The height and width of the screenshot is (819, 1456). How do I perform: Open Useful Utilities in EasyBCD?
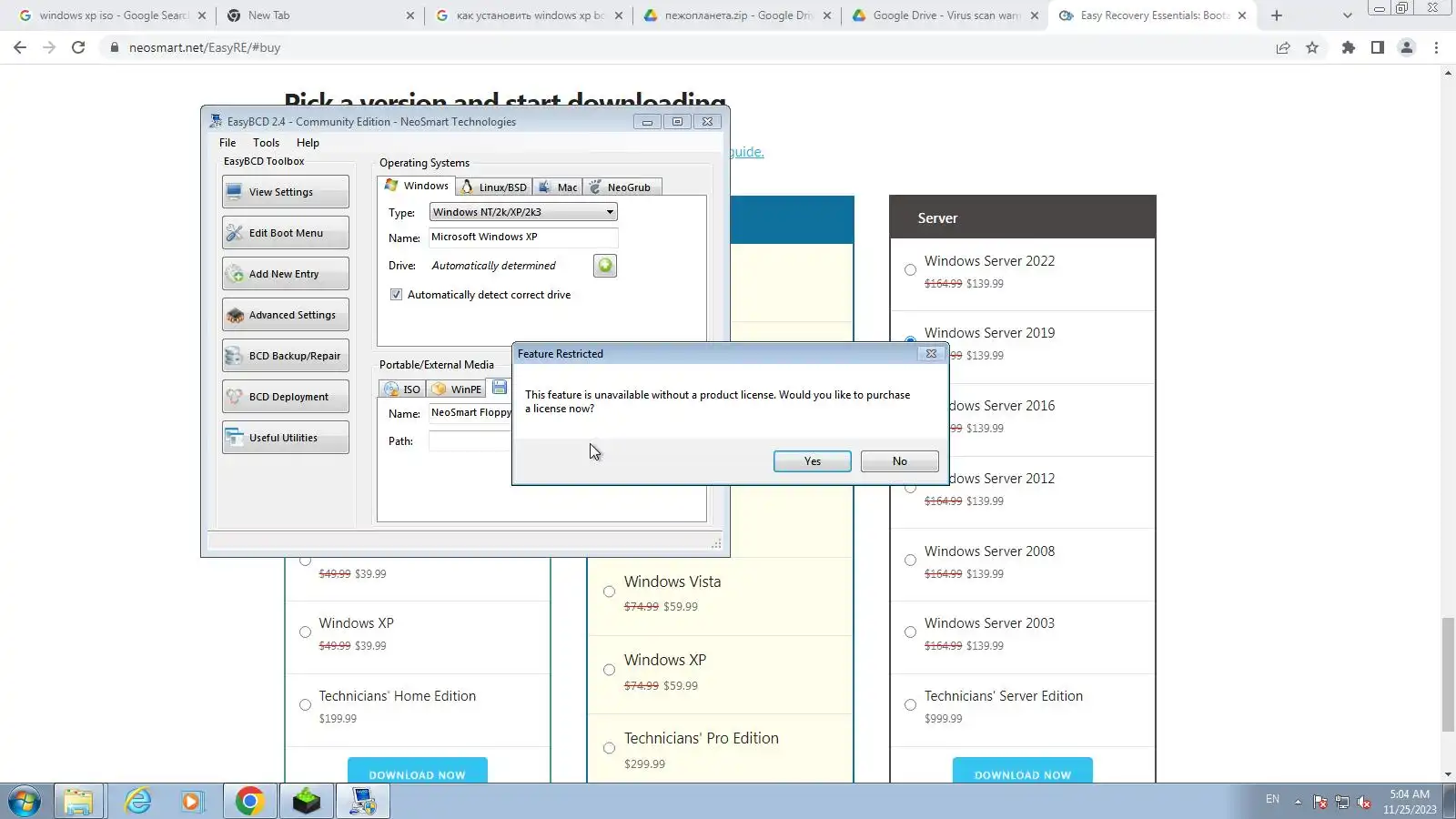coord(286,438)
